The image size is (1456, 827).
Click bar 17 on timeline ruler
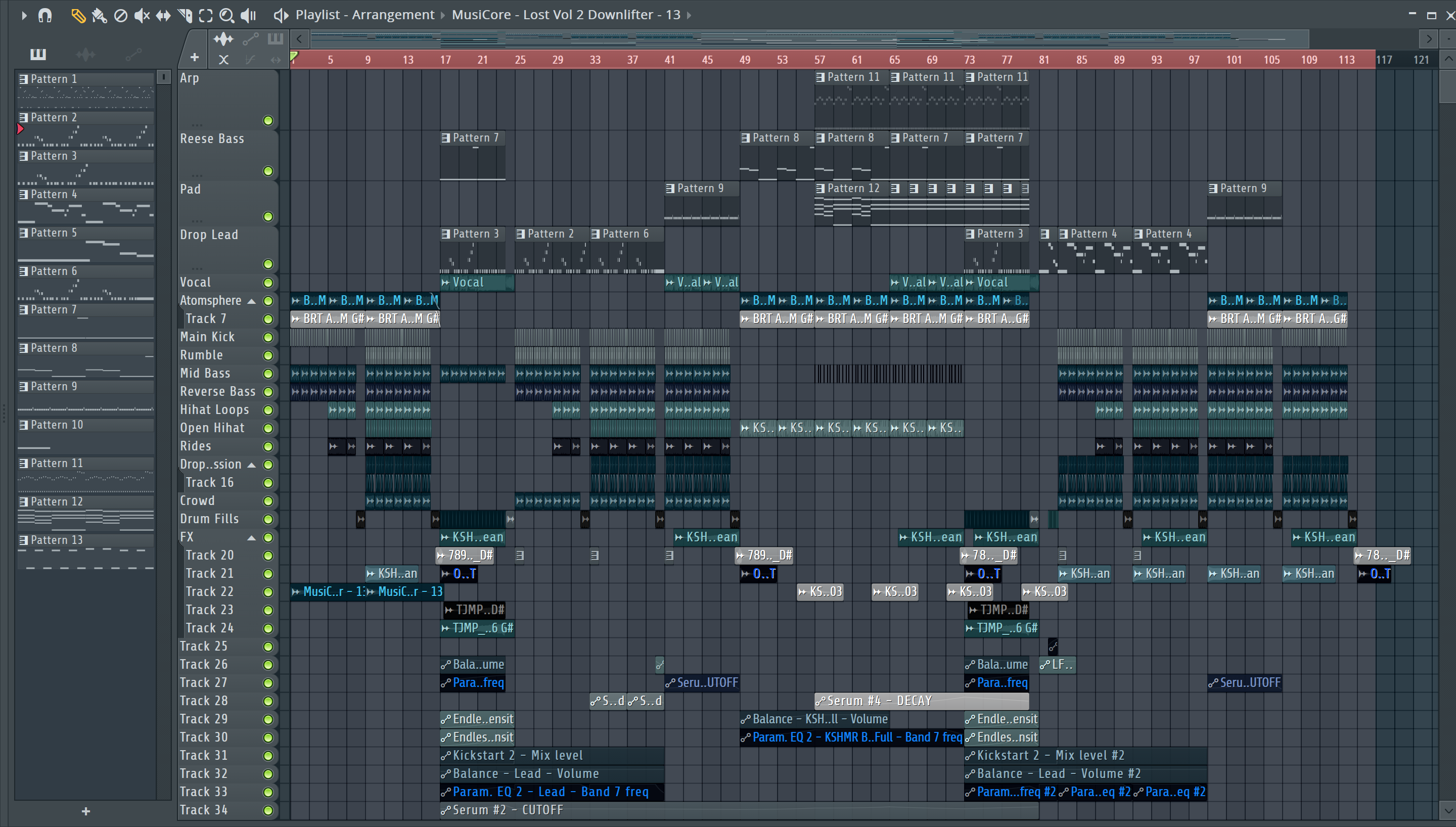[445, 60]
